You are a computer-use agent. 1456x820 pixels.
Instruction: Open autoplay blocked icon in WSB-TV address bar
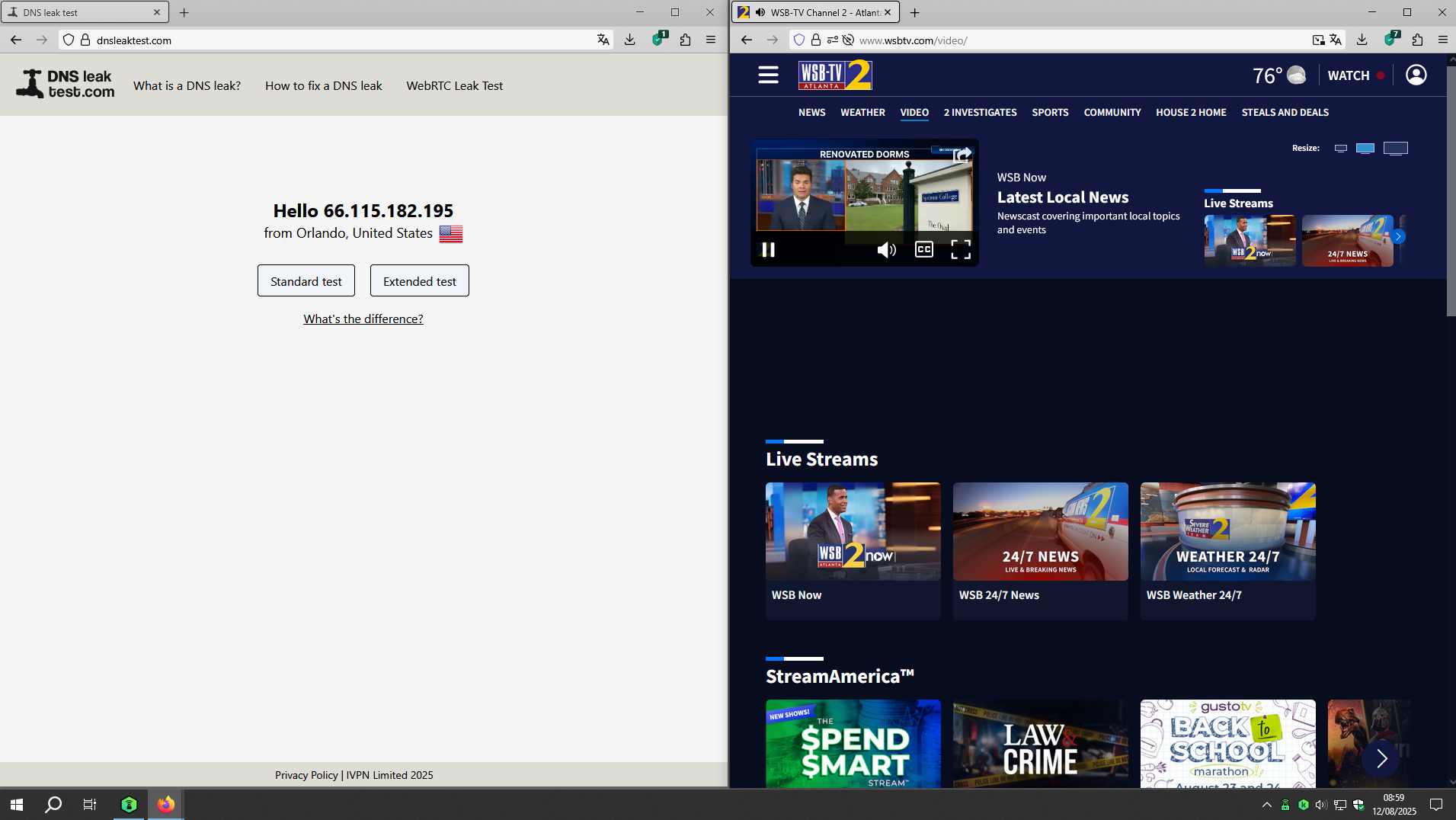pyautogui.click(x=848, y=40)
